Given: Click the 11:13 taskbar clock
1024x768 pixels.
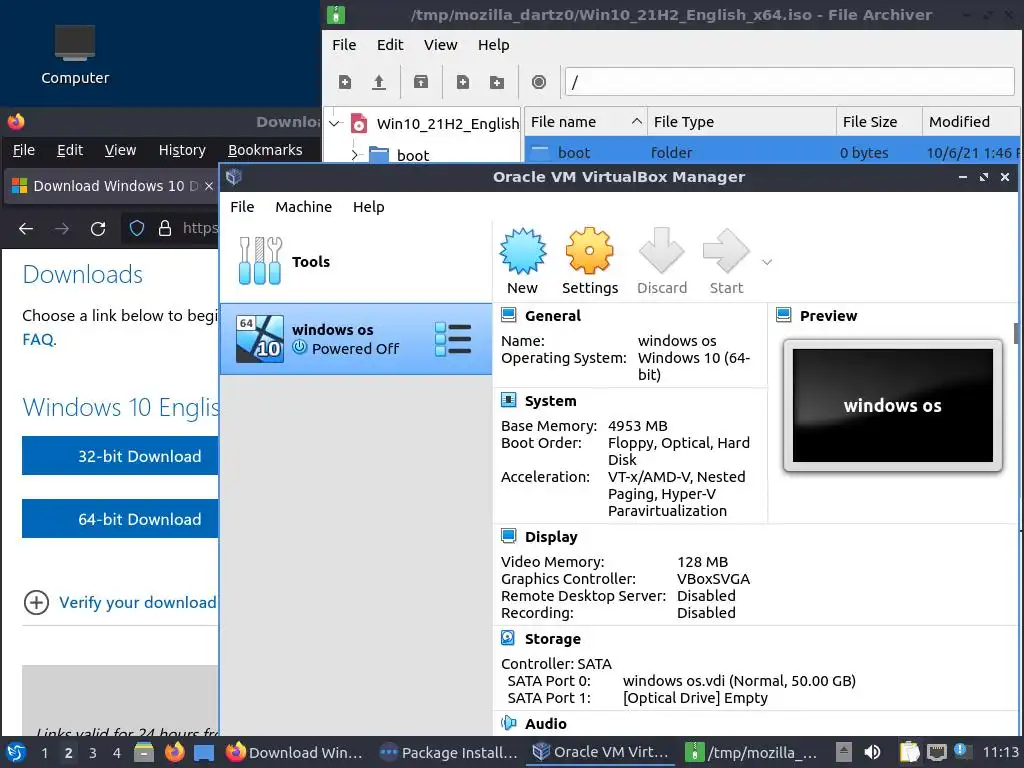Looking at the screenshot, I should [1000, 752].
